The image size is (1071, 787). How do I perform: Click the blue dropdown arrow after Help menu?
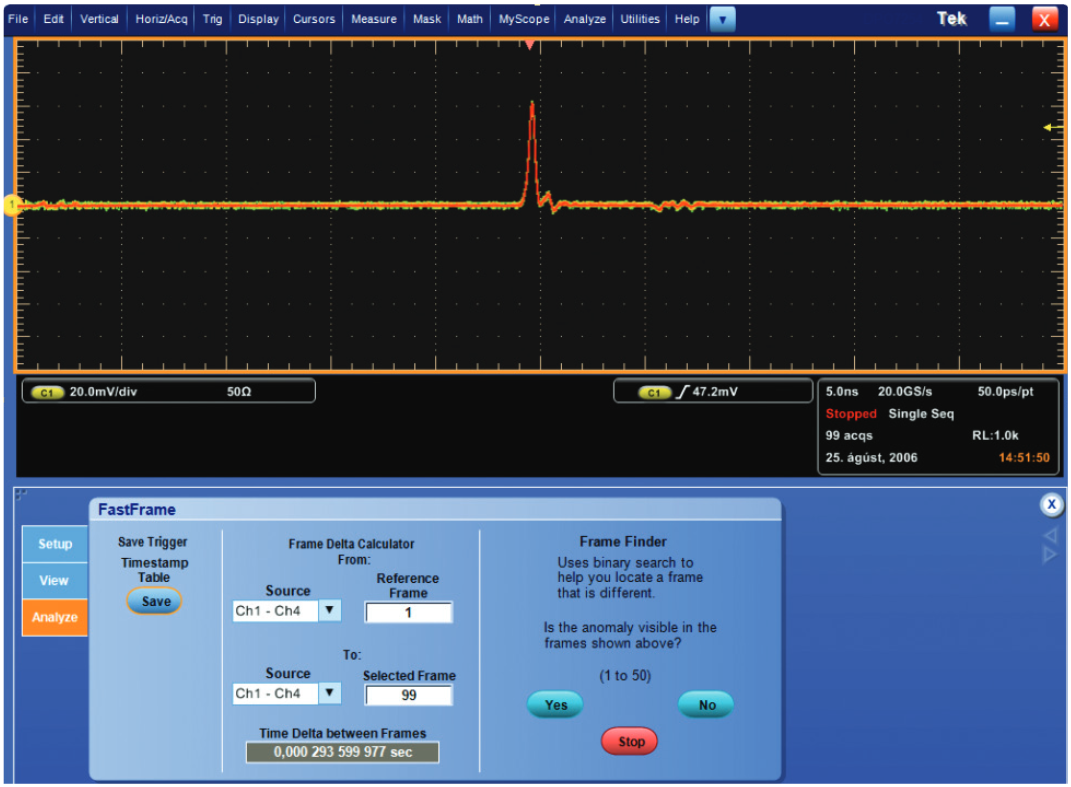point(722,19)
